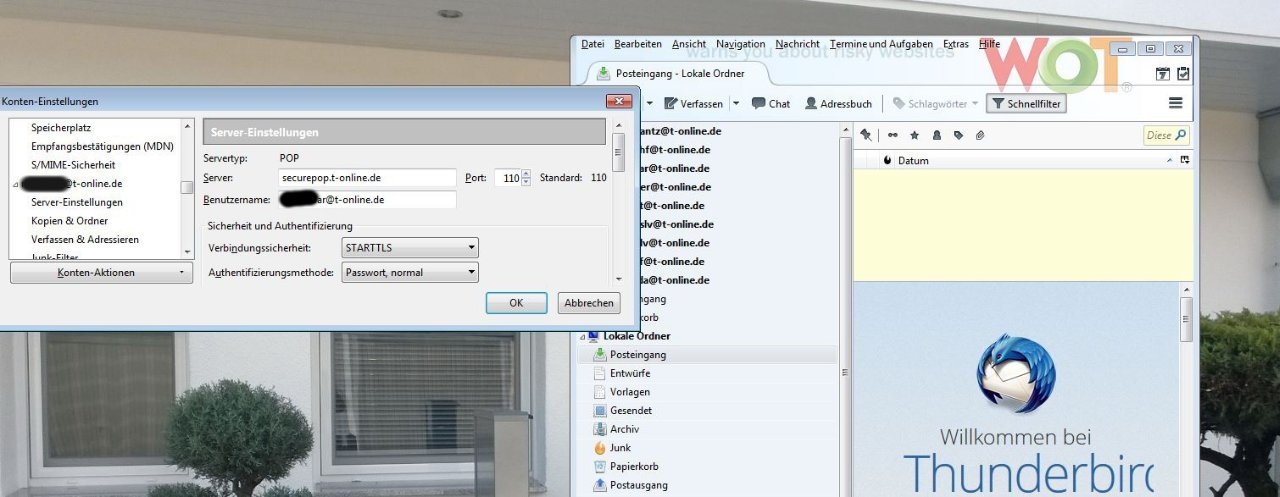The height and width of the screenshot is (497, 1280).
Task: Open the tasks tab icon in tab bar
Action: point(1183,74)
